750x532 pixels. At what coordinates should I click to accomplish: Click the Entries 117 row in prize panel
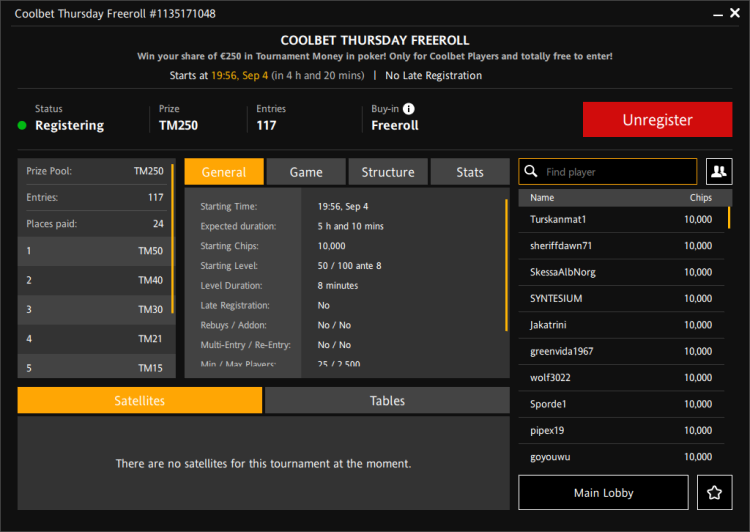coord(95,198)
